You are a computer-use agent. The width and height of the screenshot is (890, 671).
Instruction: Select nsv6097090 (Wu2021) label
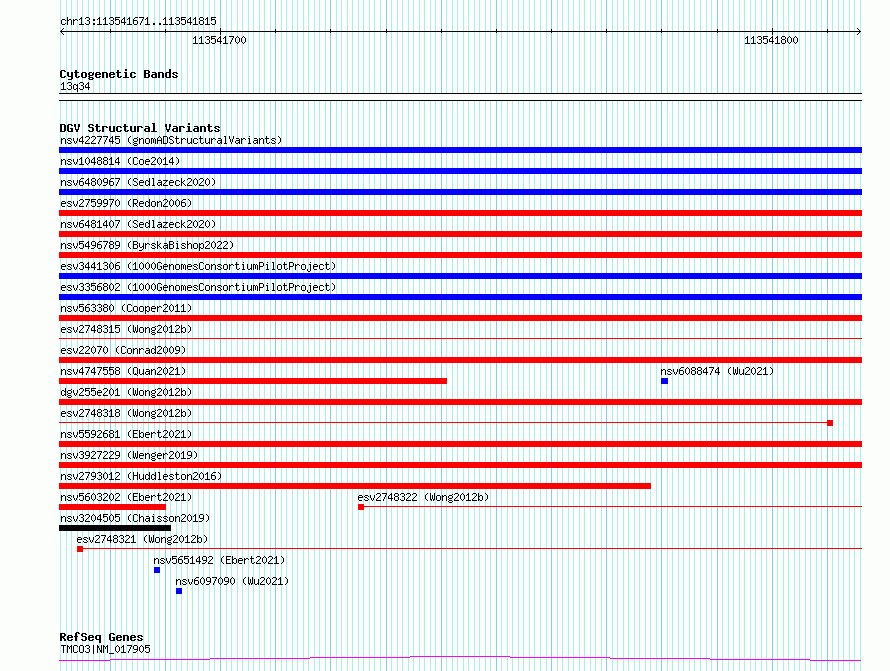coord(232,581)
